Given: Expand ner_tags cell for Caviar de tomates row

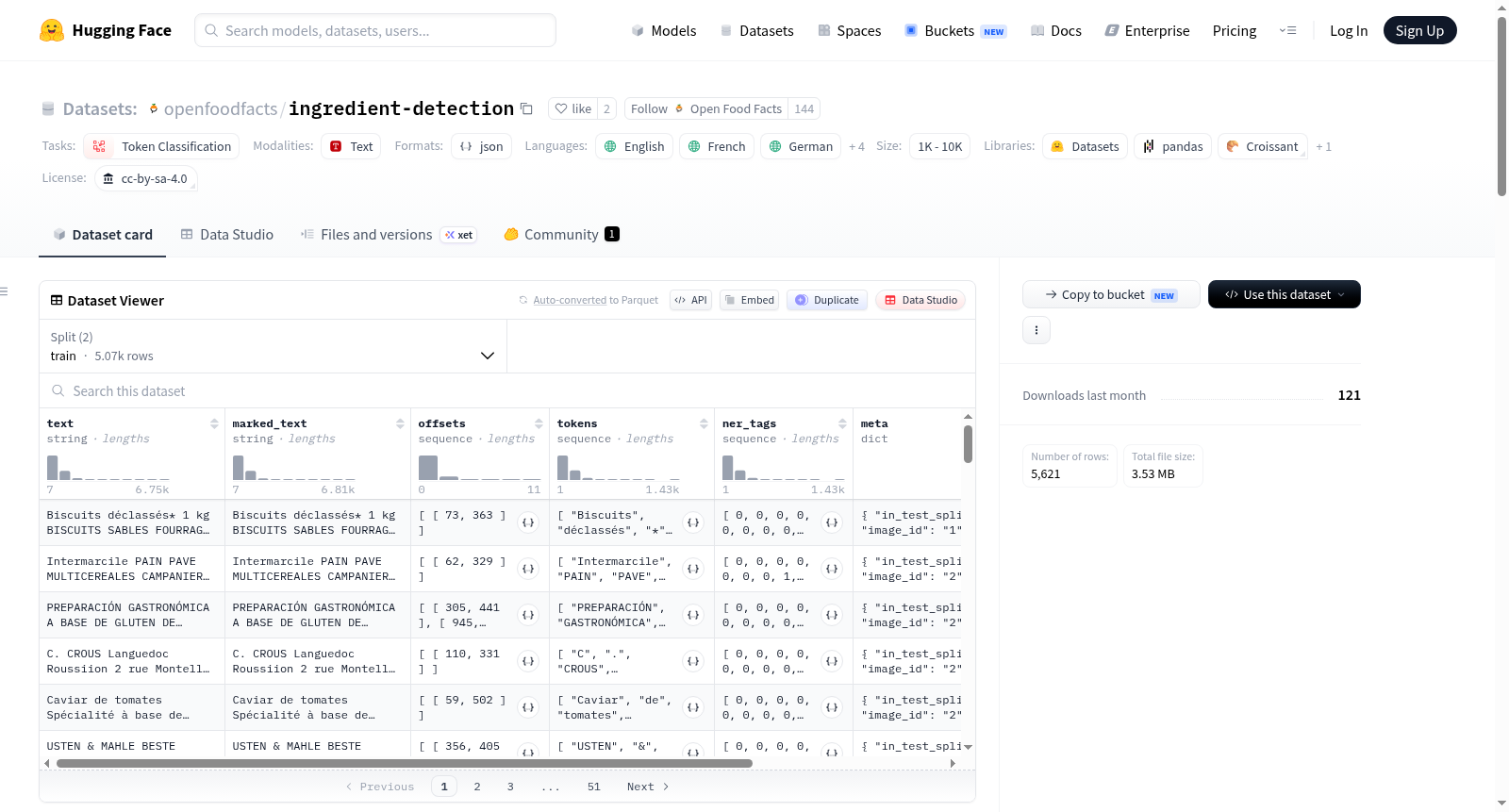Looking at the screenshot, I should (x=832, y=707).
